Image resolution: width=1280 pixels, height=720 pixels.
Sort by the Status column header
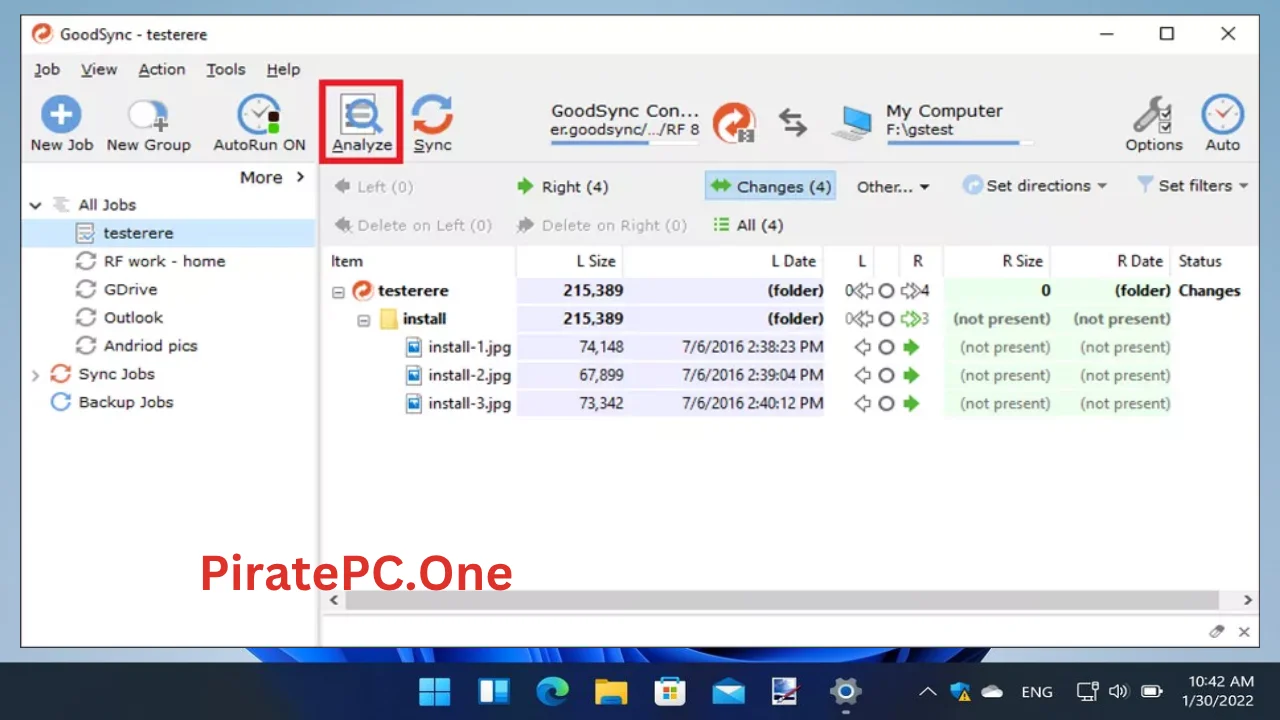[1200, 261]
